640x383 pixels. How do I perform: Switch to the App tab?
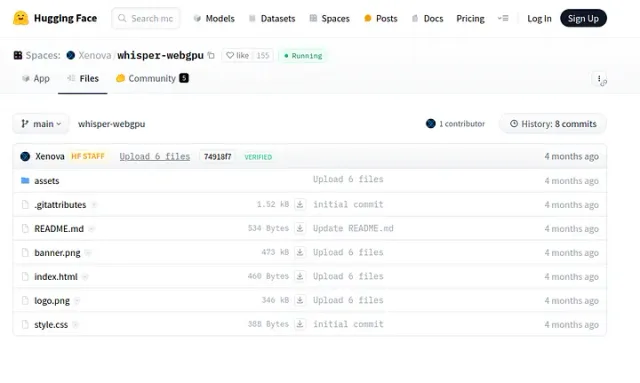coord(36,78)
